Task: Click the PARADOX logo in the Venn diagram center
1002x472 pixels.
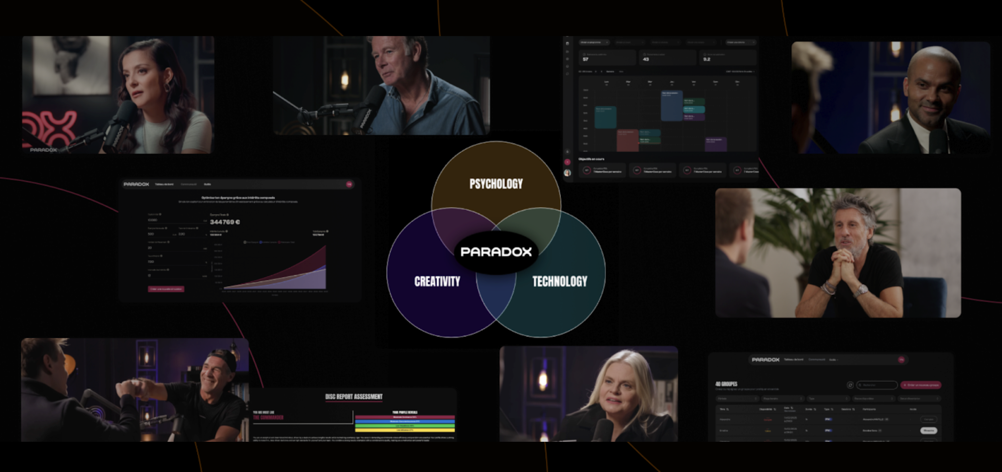Action: (499, 252)
